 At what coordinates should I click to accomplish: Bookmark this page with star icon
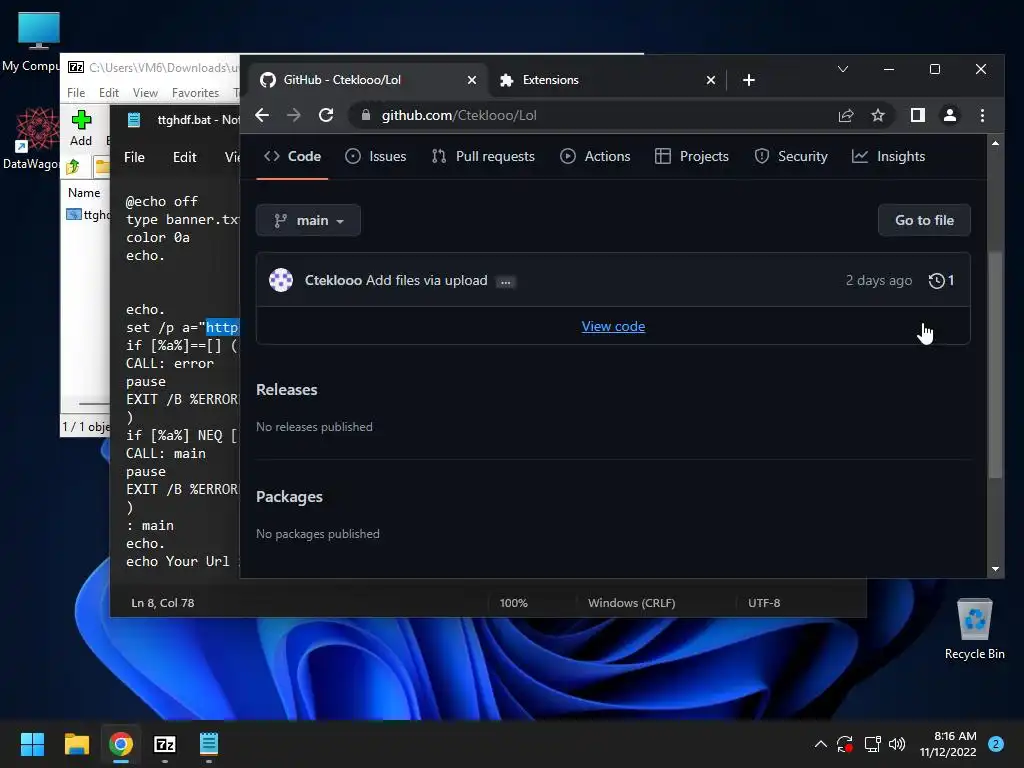(x=878, y=116)
